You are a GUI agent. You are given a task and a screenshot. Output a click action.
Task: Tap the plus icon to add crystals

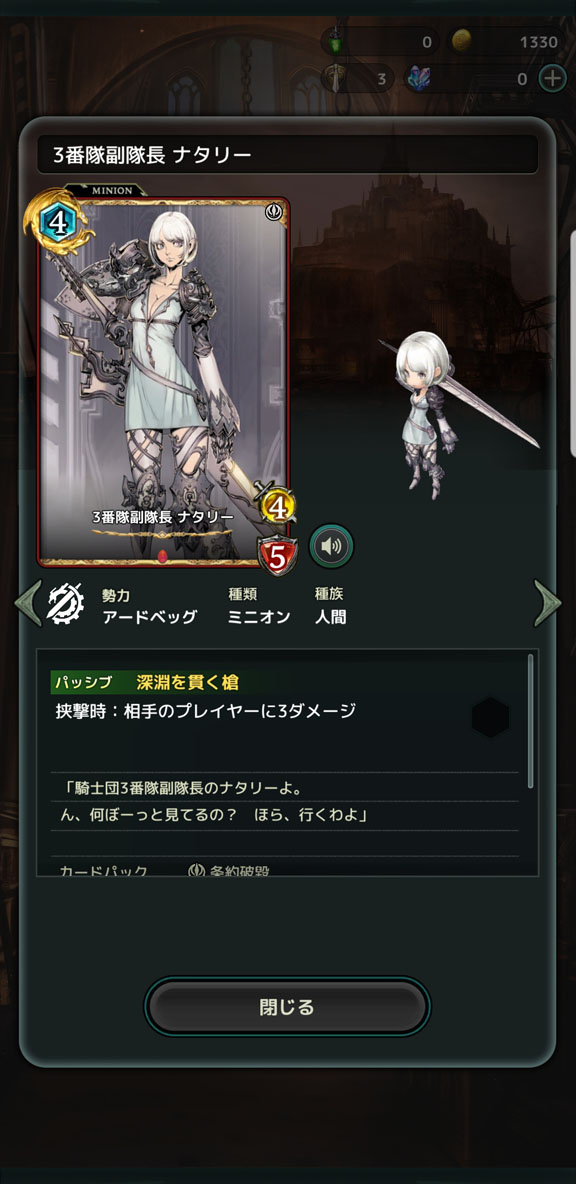point(552,78)
